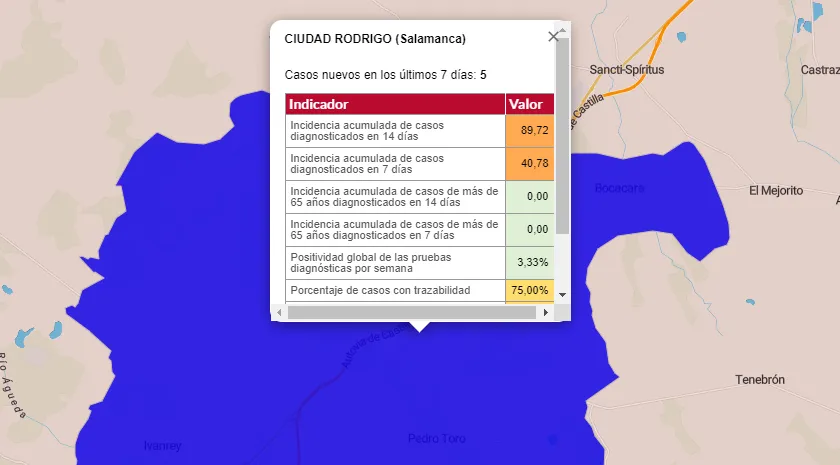This screenshot has width=840, height=465.
Task: Click the vertical scrollbar down arrow
Action: [x=562, y=295]
